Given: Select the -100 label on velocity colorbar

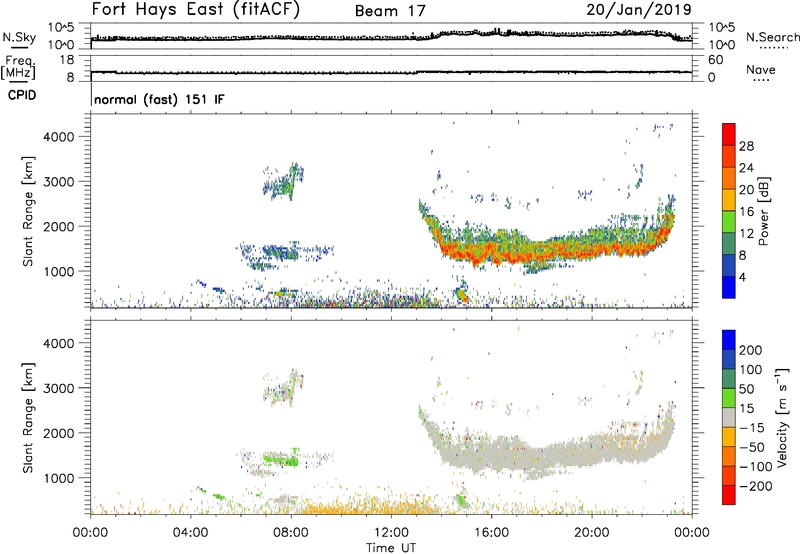Looking at the screenshot, I should point(756,467).
